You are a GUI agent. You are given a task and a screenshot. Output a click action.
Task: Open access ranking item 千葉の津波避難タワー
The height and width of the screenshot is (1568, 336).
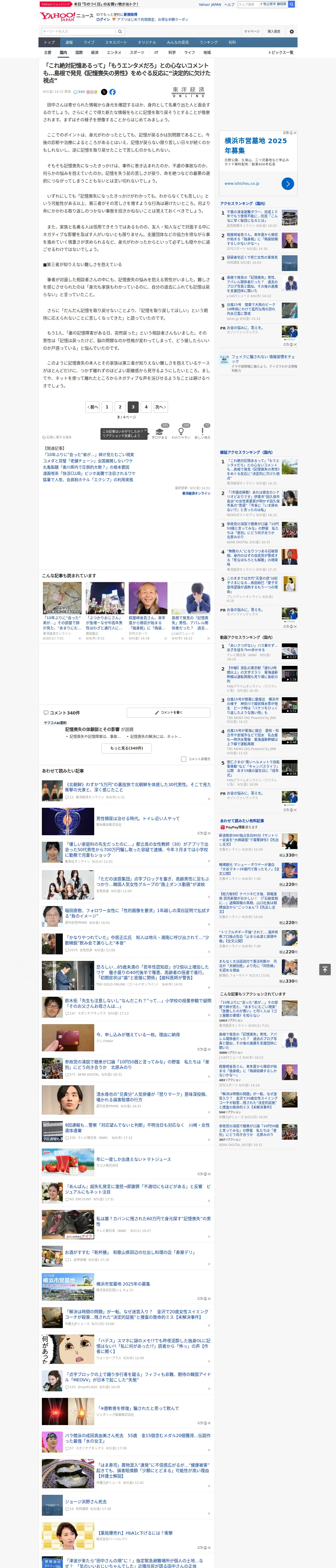click(x=253, y=217)
